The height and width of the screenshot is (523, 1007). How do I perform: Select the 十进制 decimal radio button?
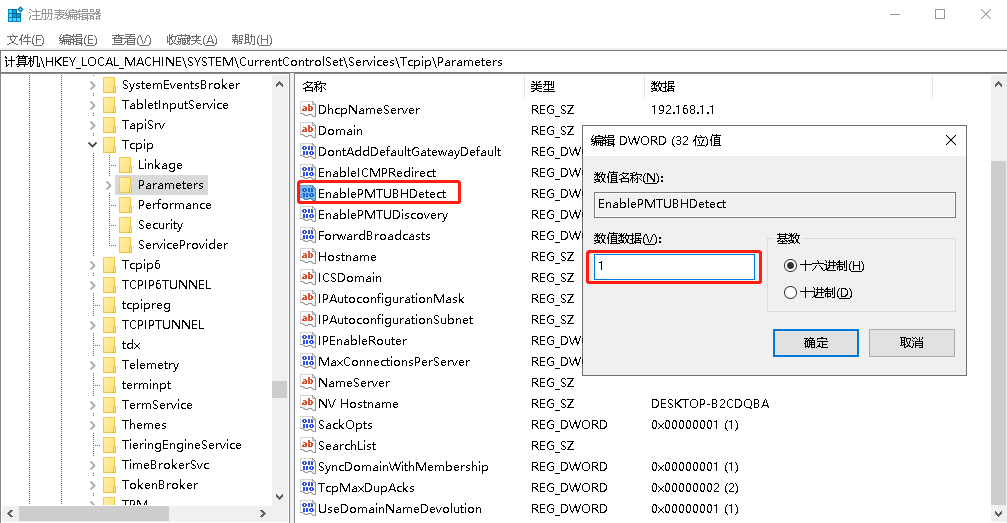point(791,293)
